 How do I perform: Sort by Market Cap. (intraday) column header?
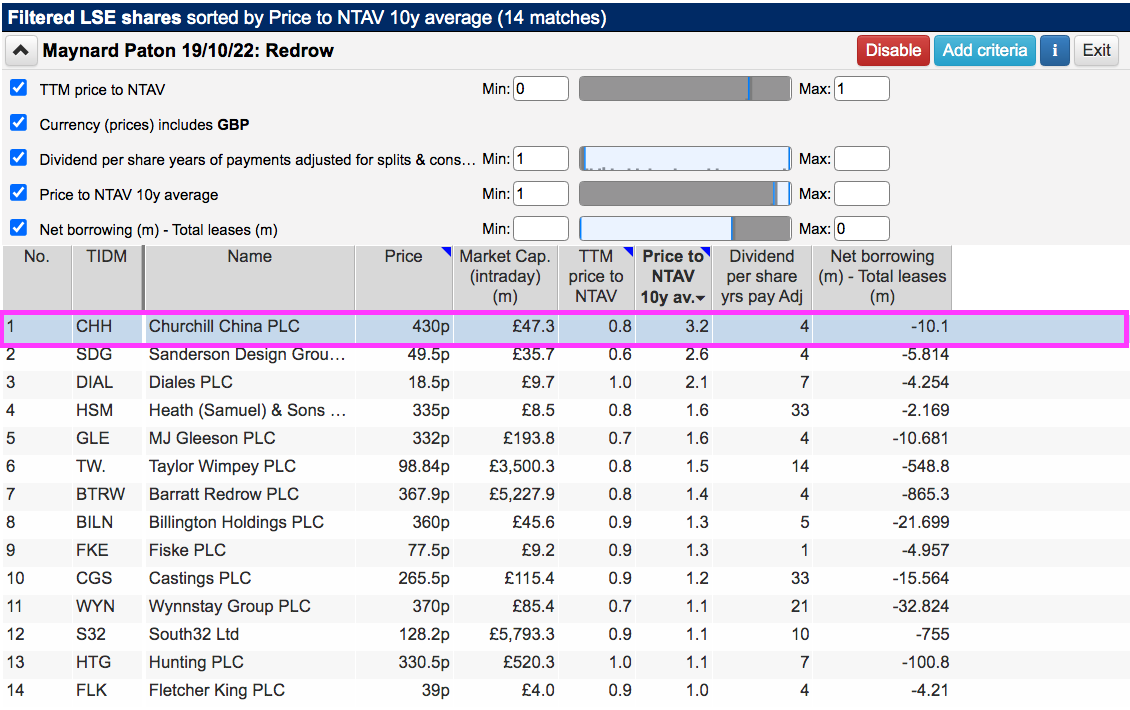(x=505, y=278)
